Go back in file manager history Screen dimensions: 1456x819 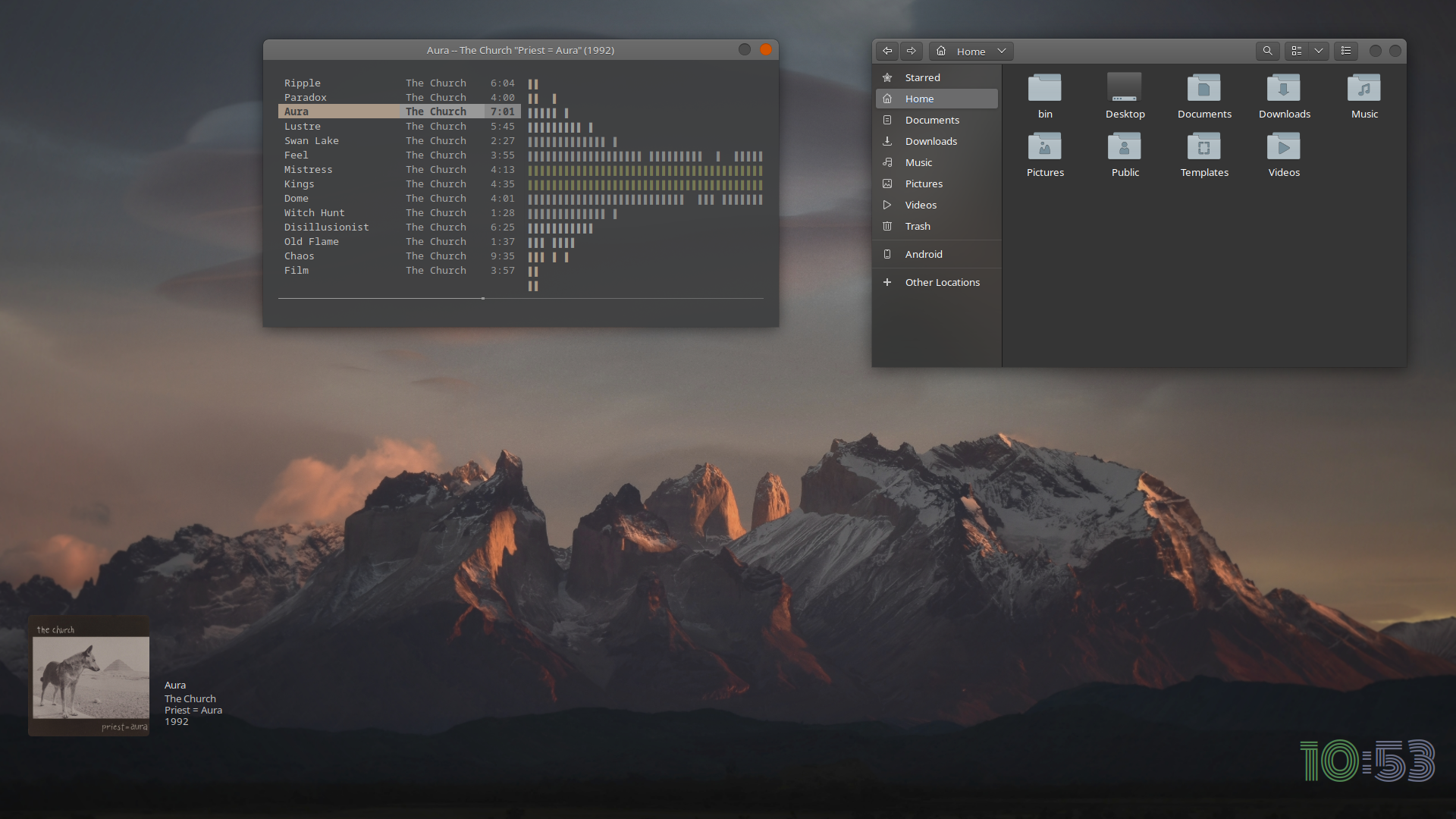coord(886,51)
